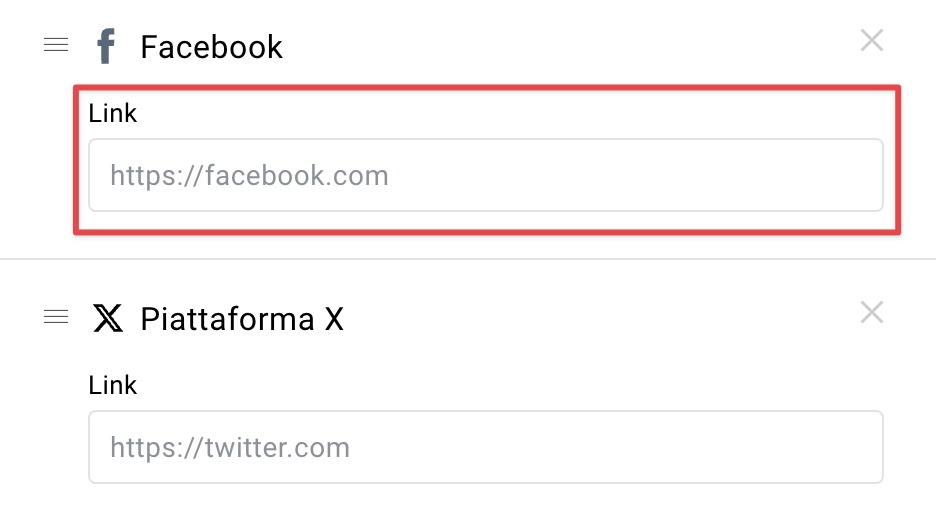Select the https://facebook.com placeholder box
The height and width of the screenshot is (510, 936).
tap(486, 175)
